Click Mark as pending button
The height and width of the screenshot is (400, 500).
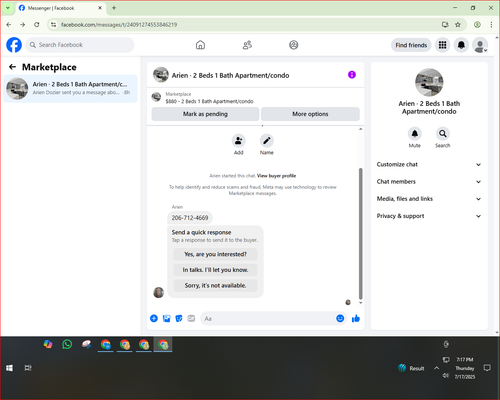(205, 114)
